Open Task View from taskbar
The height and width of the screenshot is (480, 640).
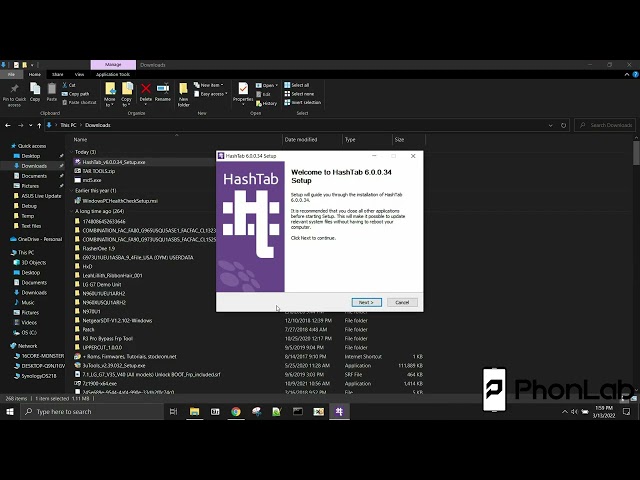coord(173,412)
